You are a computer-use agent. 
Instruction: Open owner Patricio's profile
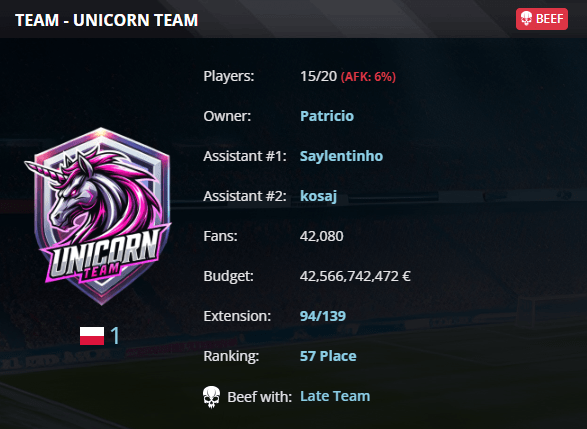tap(327, 116)
